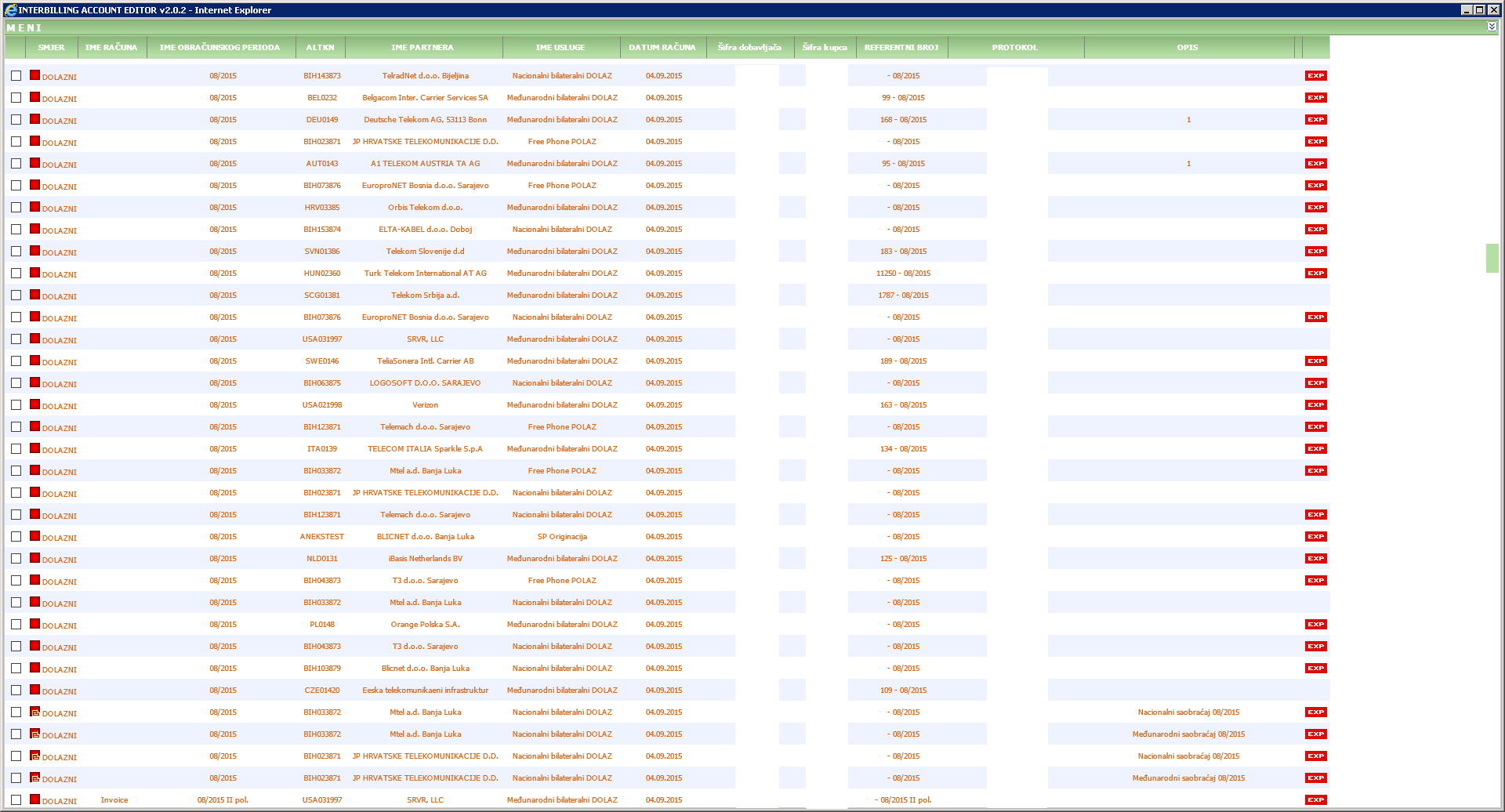Click EXP button in the Orange Polska row
Viewport: 1505px width, 812px height.
click(x=1315, y=625)
